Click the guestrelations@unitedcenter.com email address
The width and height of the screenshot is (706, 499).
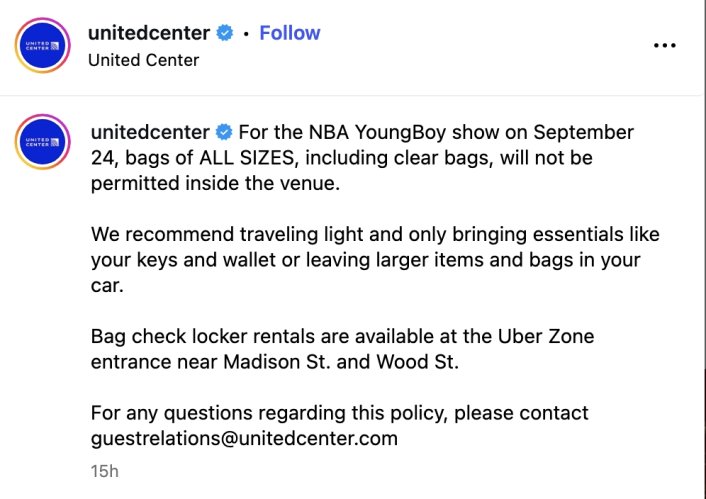click(244, 438)
